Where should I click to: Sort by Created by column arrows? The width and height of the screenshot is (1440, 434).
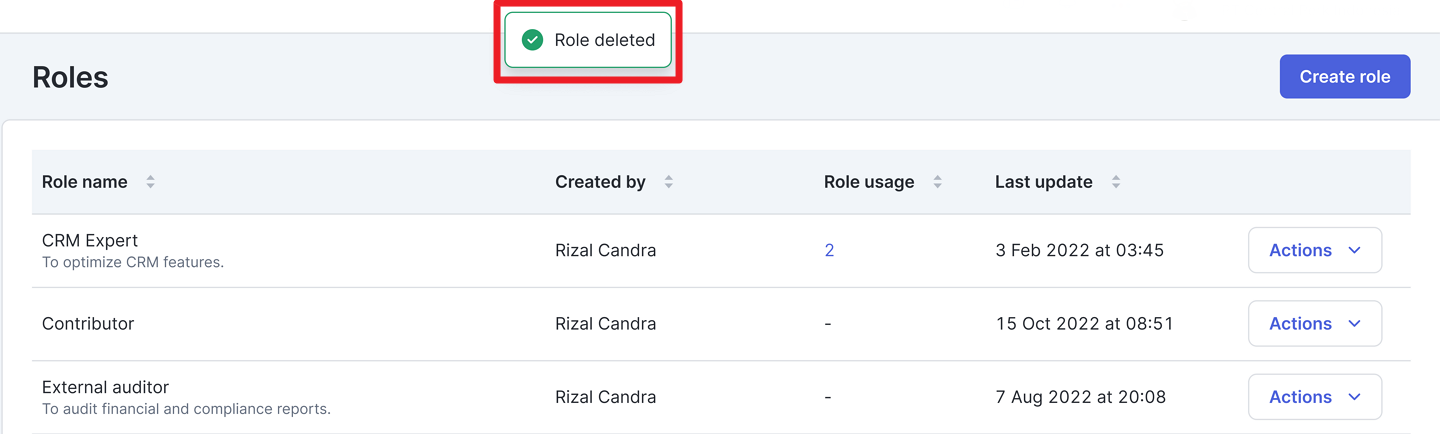pos(668,182)
